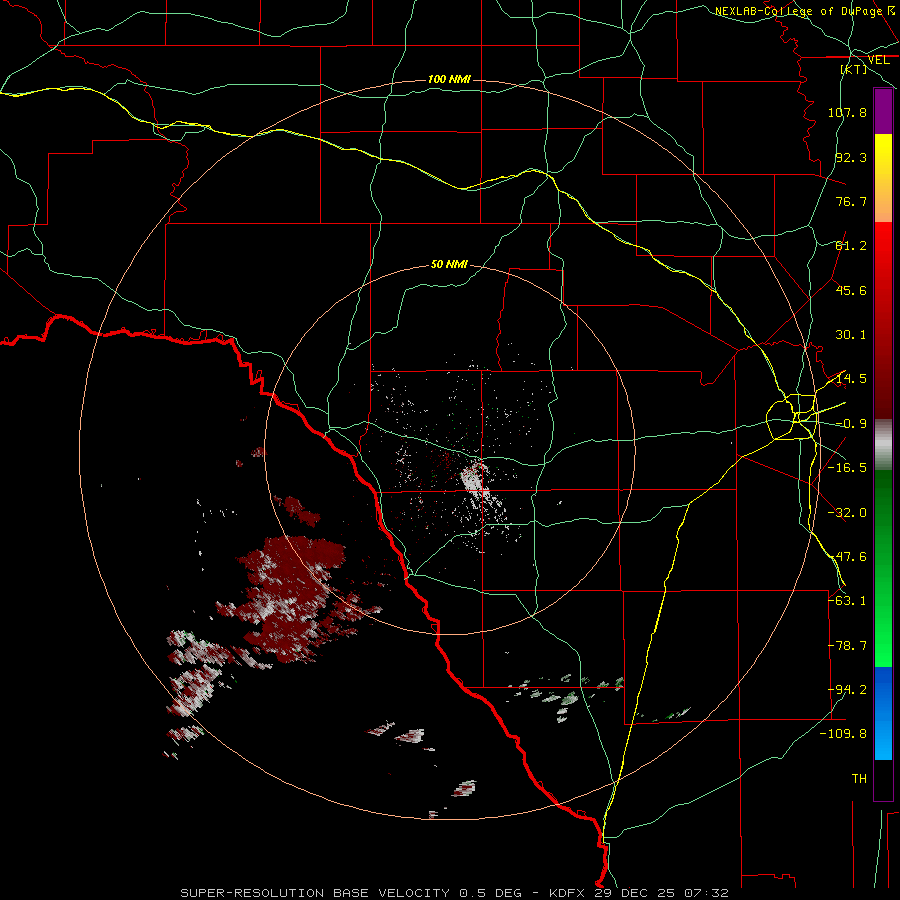Click the green segment of the color bar
This screenshot has height=900, width=900.
tap(883, 568)
